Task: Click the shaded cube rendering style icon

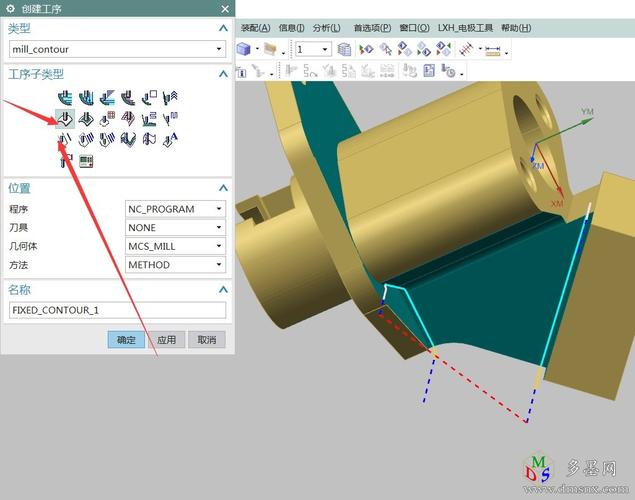Action: (x=243, y=49)
